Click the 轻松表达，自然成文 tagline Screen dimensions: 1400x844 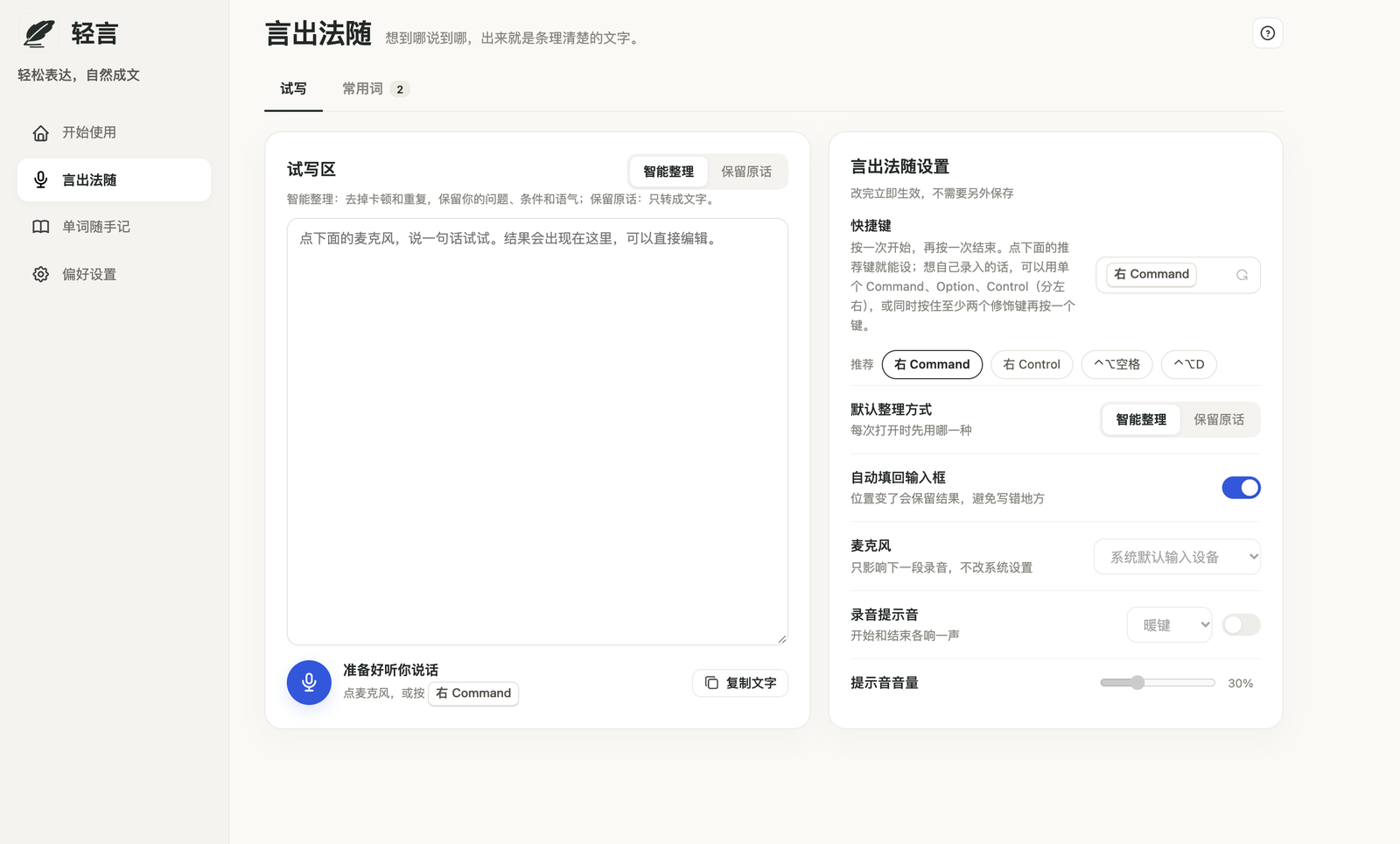click(79, 75)
